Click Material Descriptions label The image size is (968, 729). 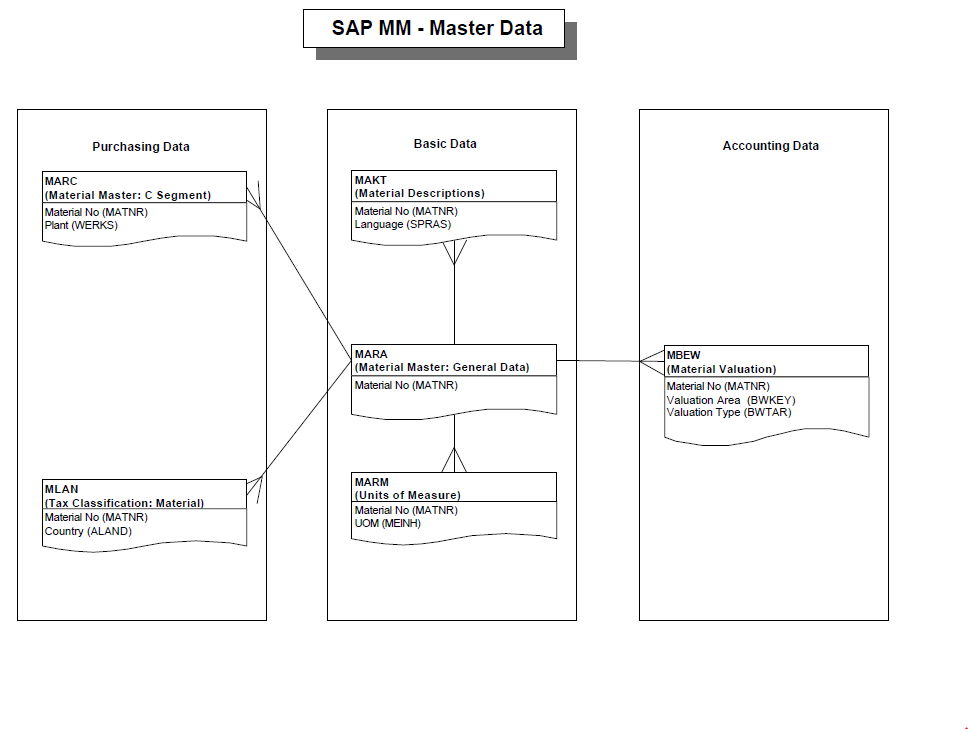click(x=420, y=193)
